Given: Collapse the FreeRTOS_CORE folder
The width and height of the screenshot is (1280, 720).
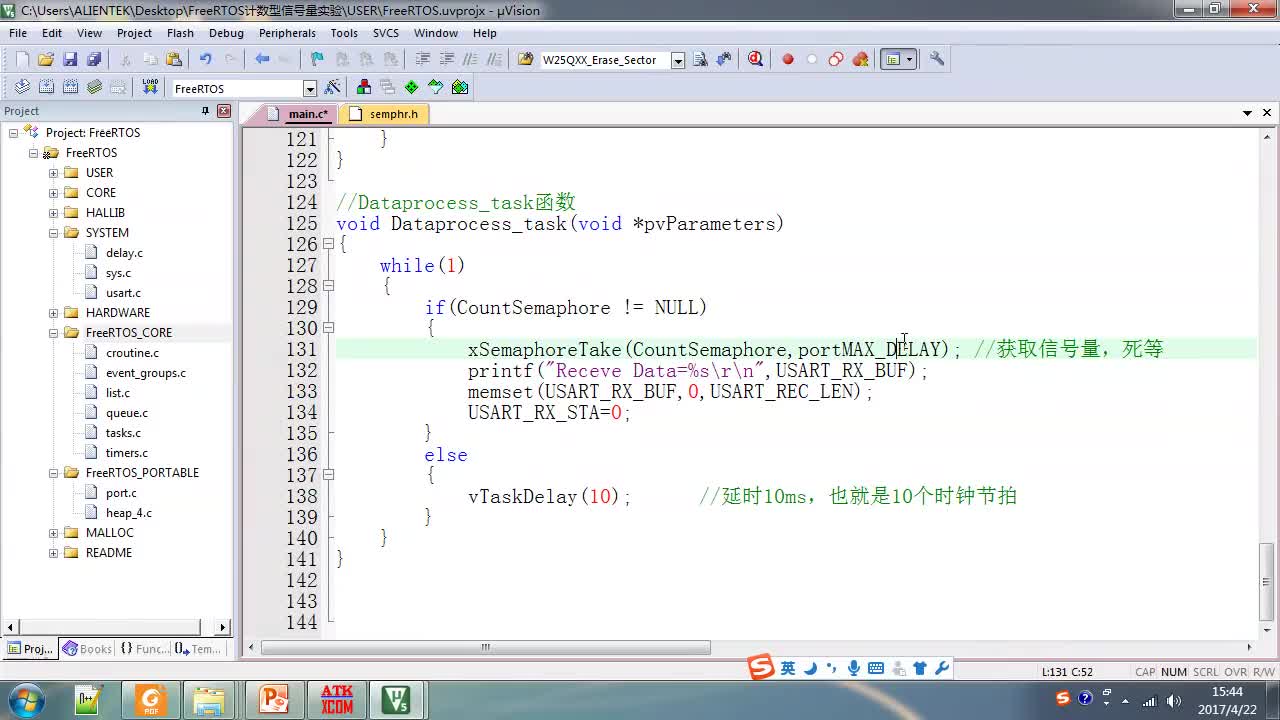Looking at the screenshot, I should tap(54, 333).
